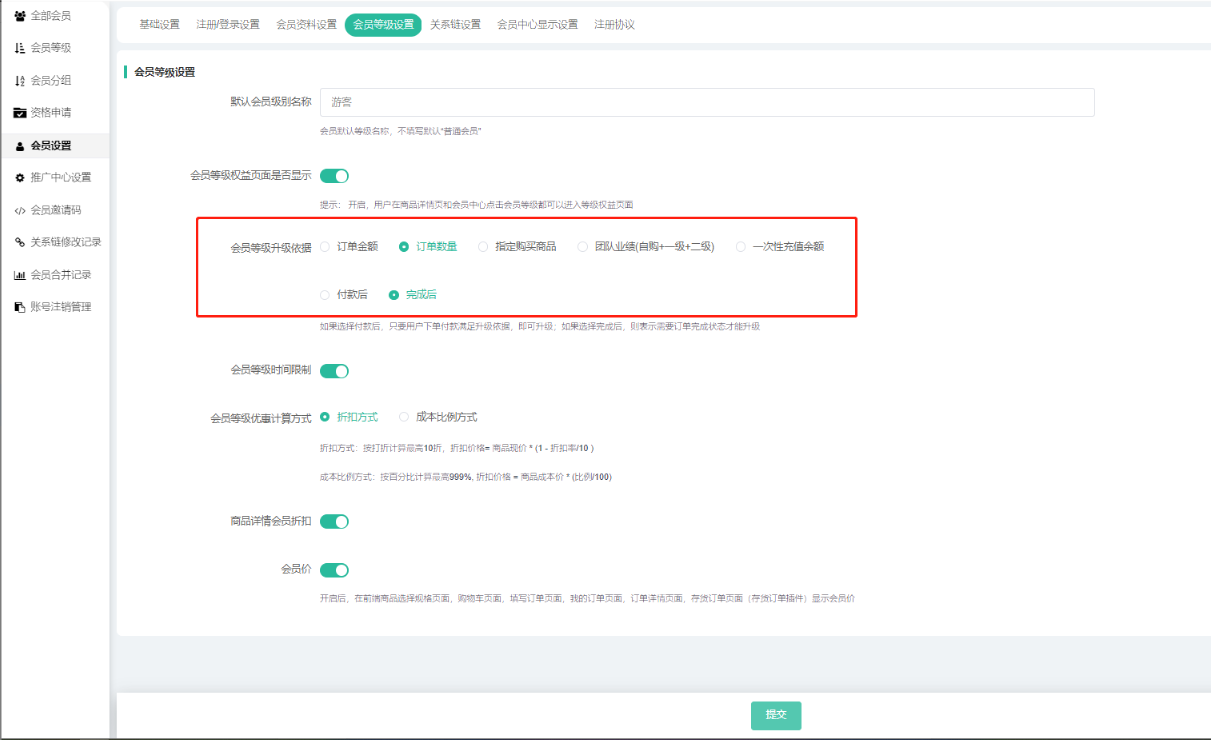
Task: Click the 账号注销管理 icon in sidebar
Action: pyautogui.click(x=20, y=307)
